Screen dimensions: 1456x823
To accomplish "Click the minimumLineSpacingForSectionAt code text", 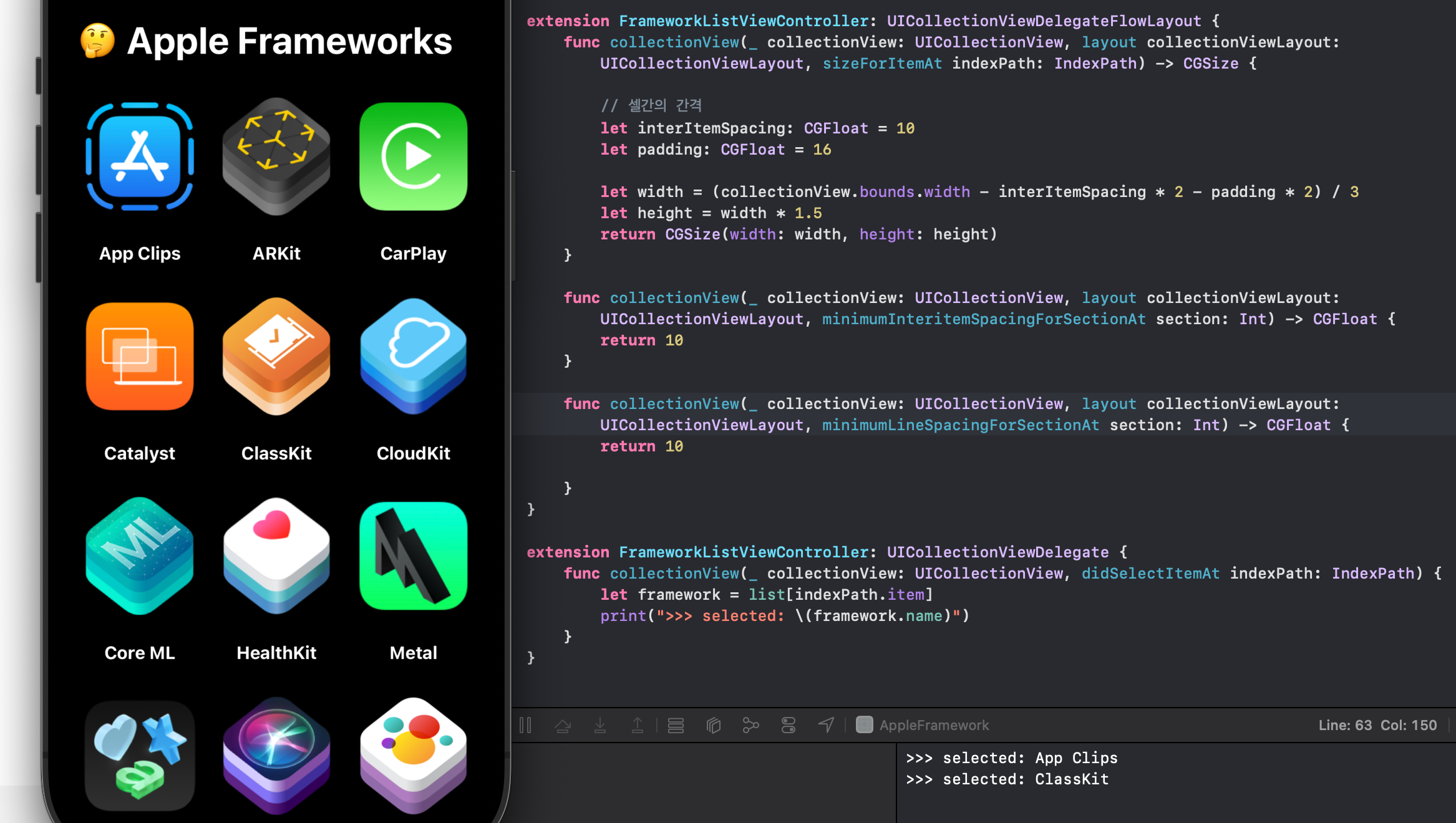I will [x=960, y=425].
